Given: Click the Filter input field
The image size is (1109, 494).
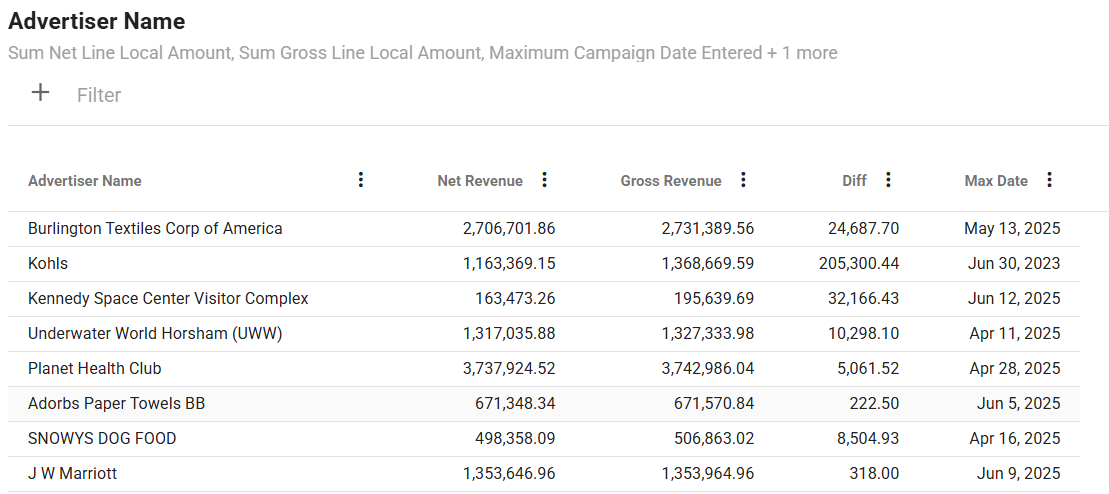Looking at the screenshot, I should 99,95.
